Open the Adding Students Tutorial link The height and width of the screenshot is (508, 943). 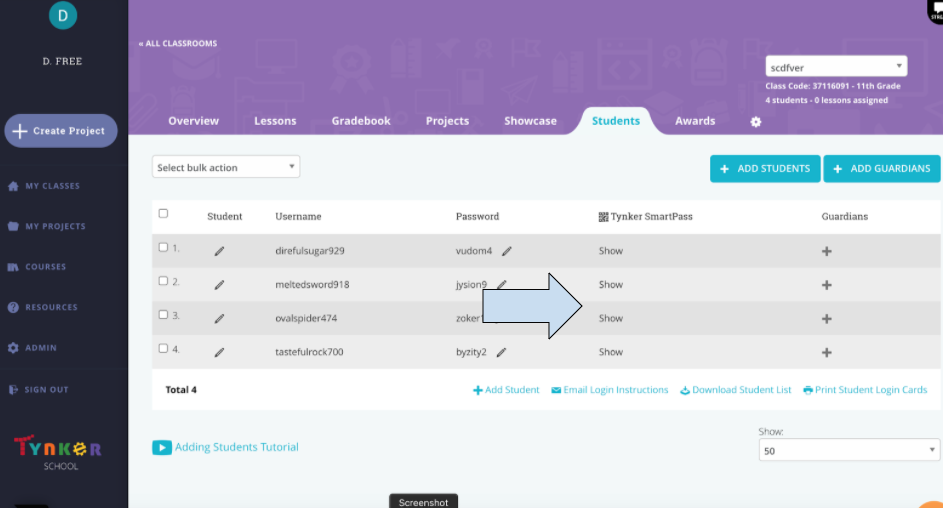[236, 447]
